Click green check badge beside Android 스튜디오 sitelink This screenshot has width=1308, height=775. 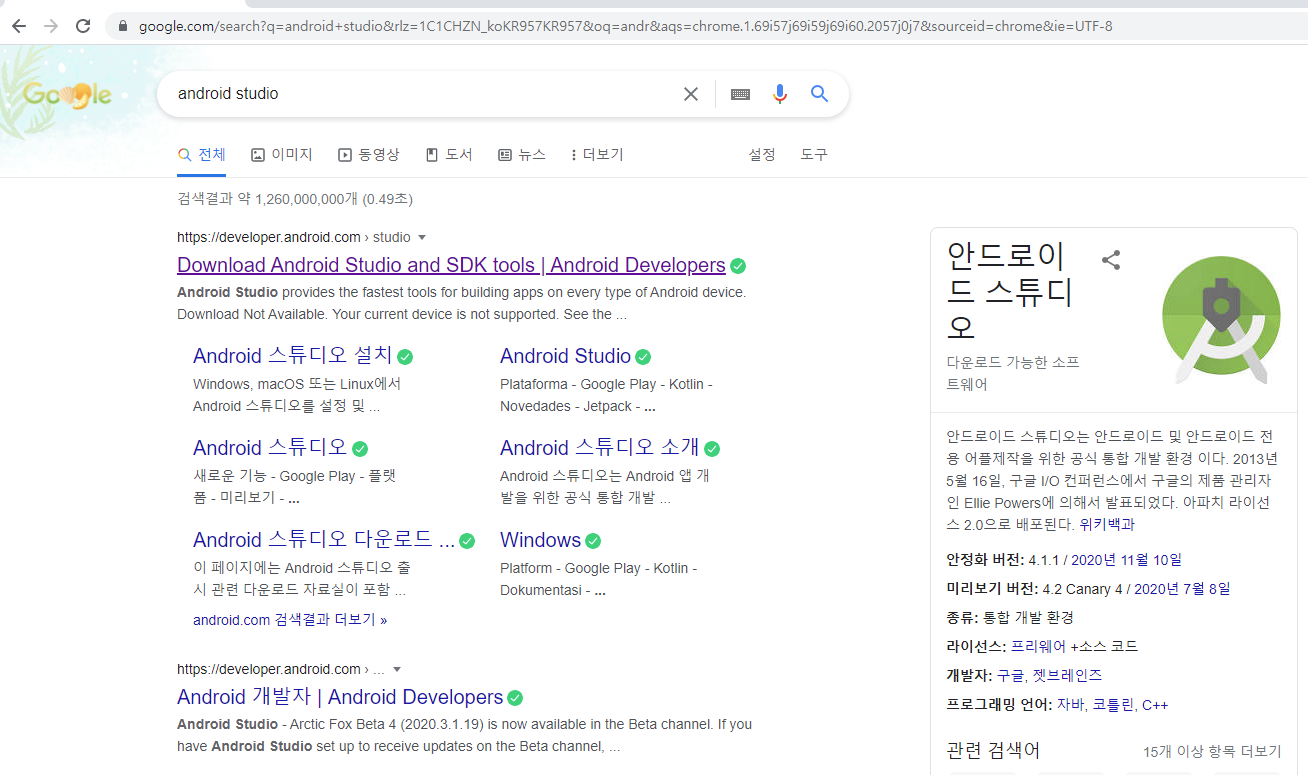click(360, 449)
